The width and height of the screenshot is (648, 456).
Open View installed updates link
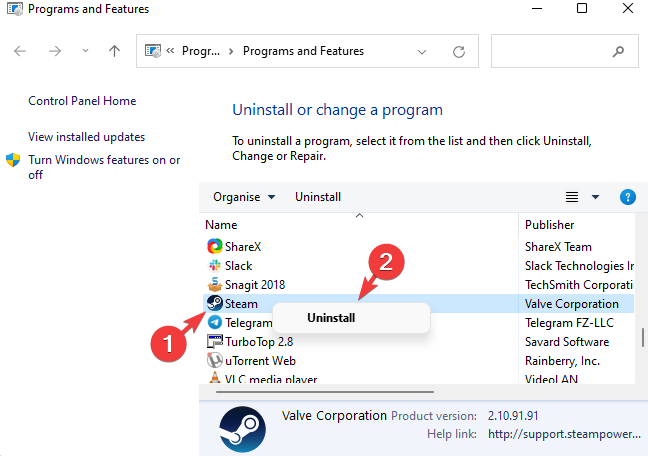click(86, 137)
